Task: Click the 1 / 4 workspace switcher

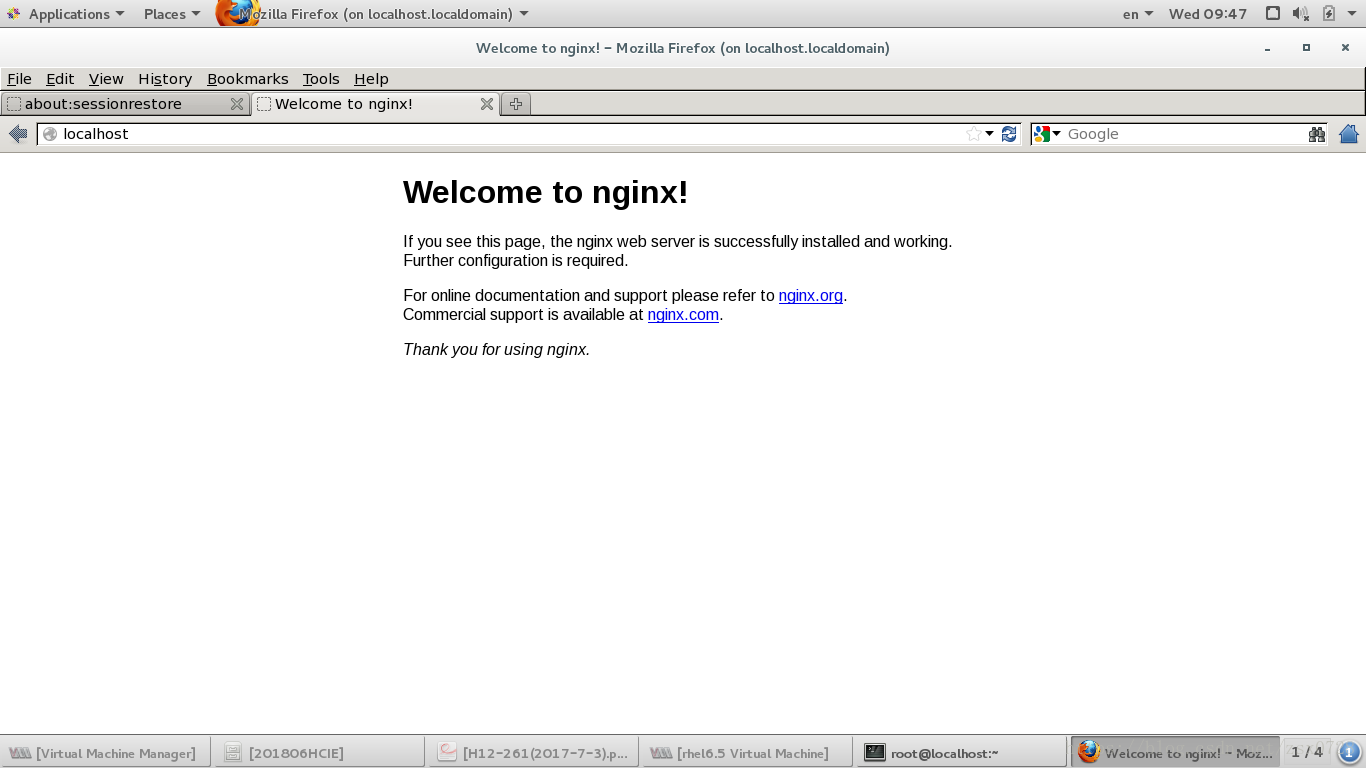Action: (x=1306, y=752)
